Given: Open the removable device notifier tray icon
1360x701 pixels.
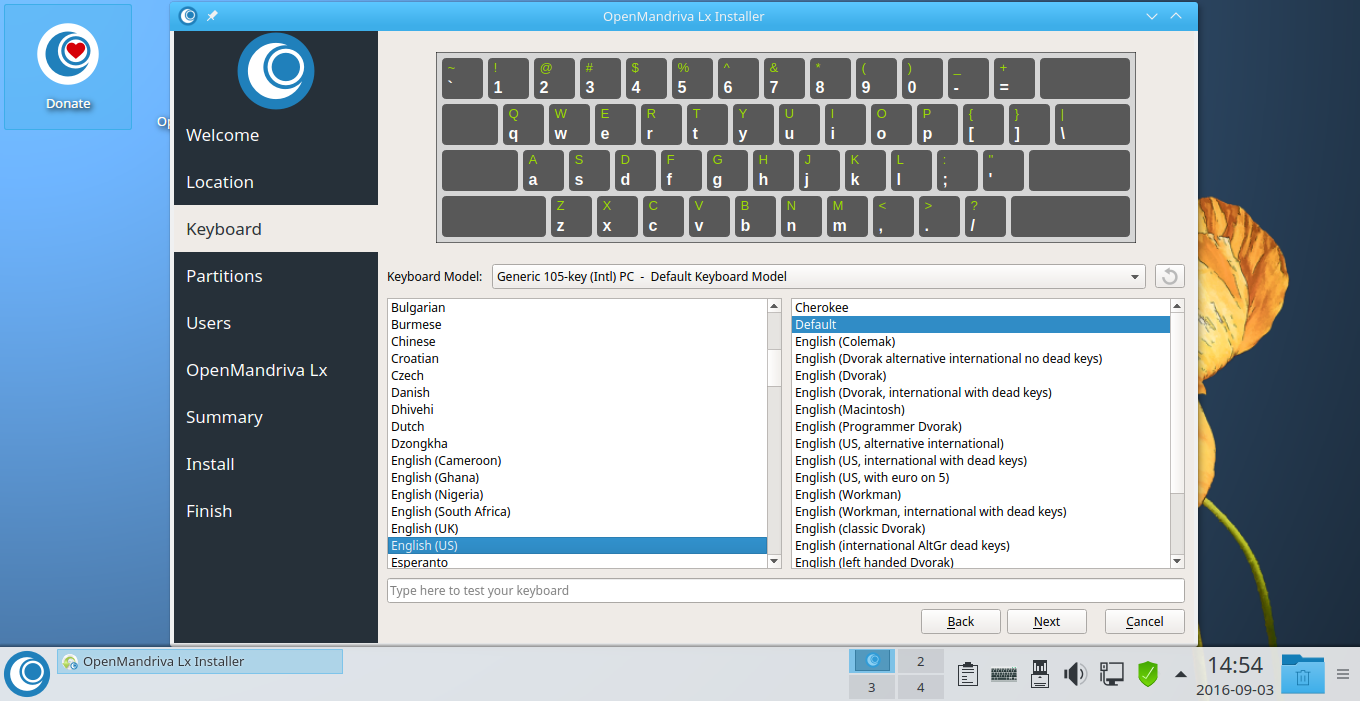Looking at the screenshot, I should point(1039,674).
